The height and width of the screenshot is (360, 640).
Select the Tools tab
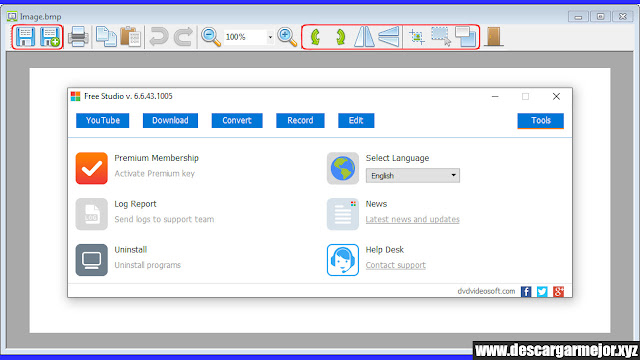pos(540,120)
